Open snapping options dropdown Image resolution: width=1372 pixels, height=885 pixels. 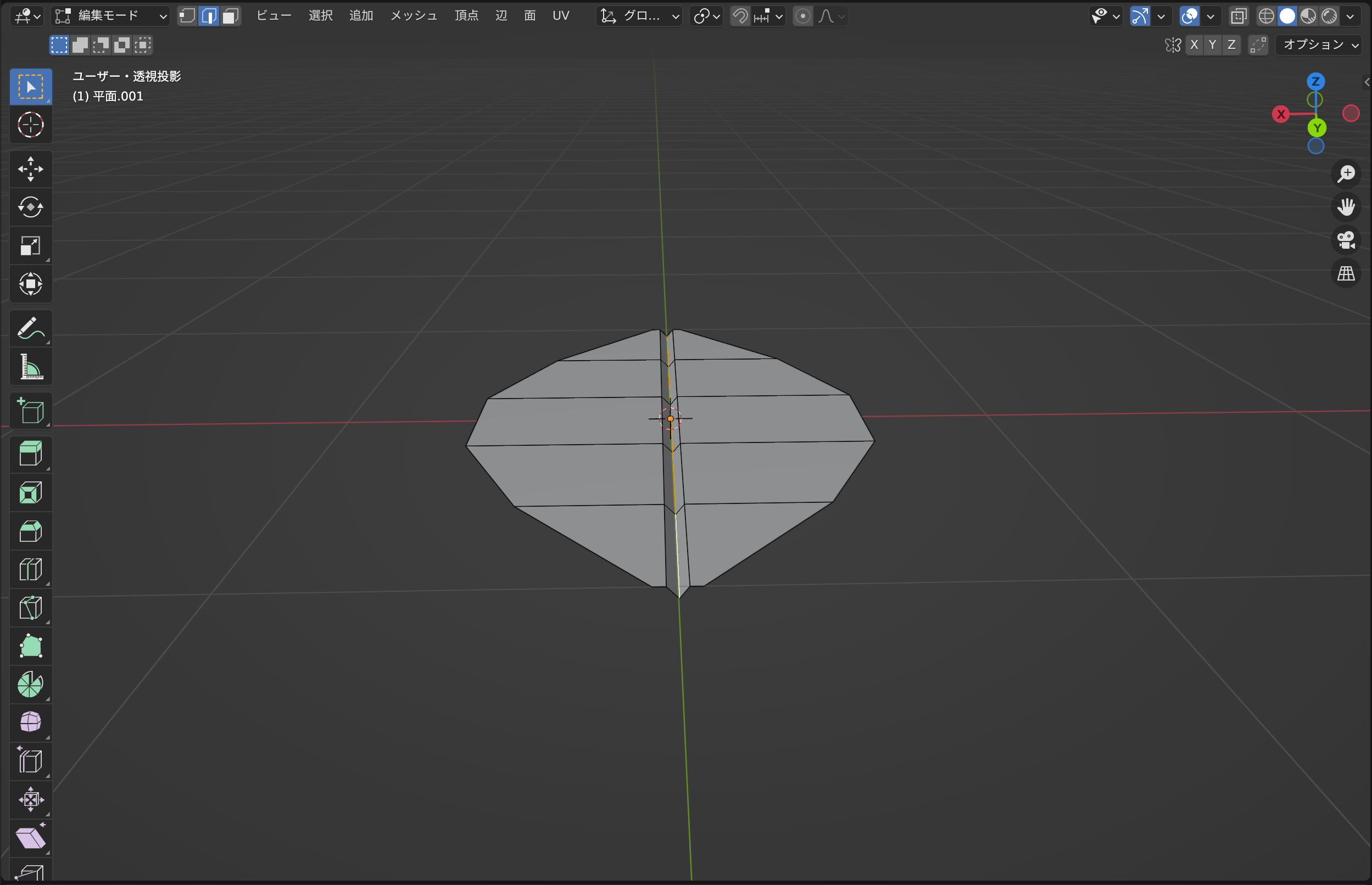click(x=769, y=16)
